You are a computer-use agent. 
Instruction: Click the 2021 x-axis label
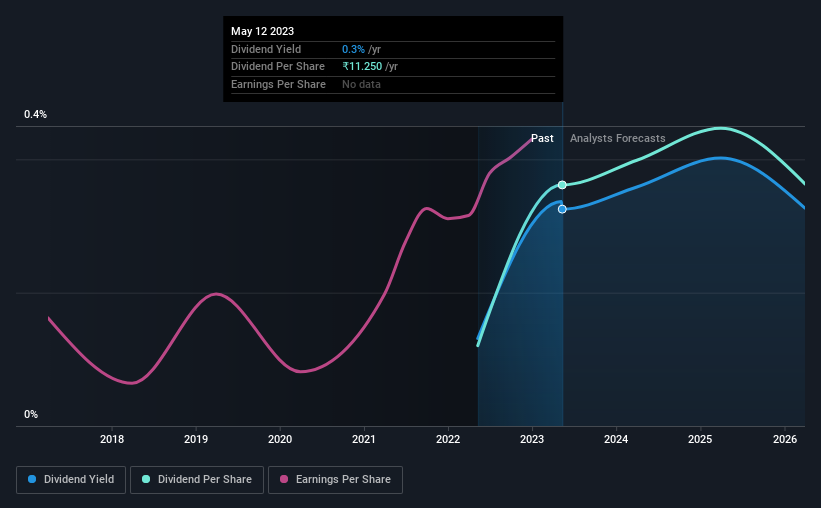click(364, 439)
